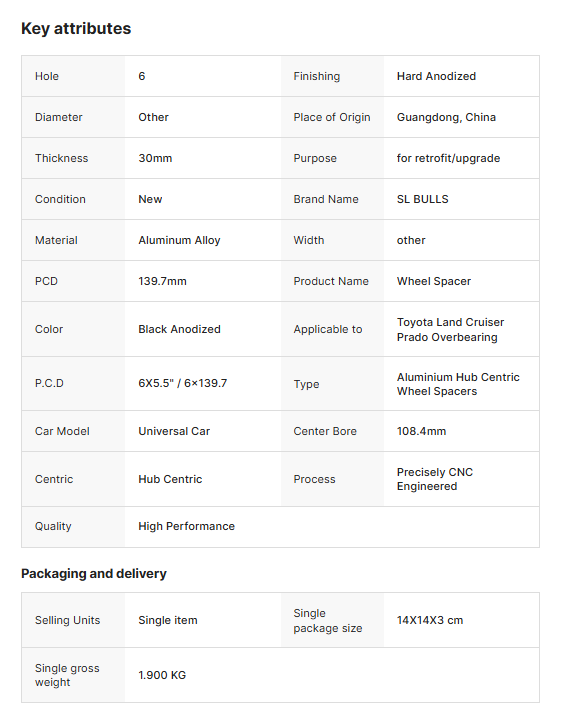Image resolution: width=569 pixels, height=721 pixels.
Task: Click the 139.7mm PCD value
Action: point(162,281)
